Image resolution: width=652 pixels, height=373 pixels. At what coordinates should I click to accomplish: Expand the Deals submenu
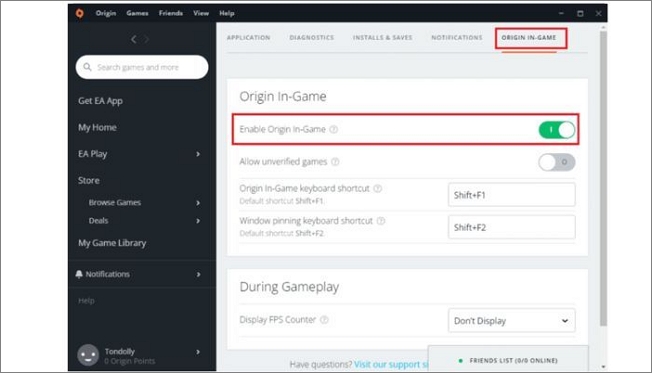click(x=198, y=221)
